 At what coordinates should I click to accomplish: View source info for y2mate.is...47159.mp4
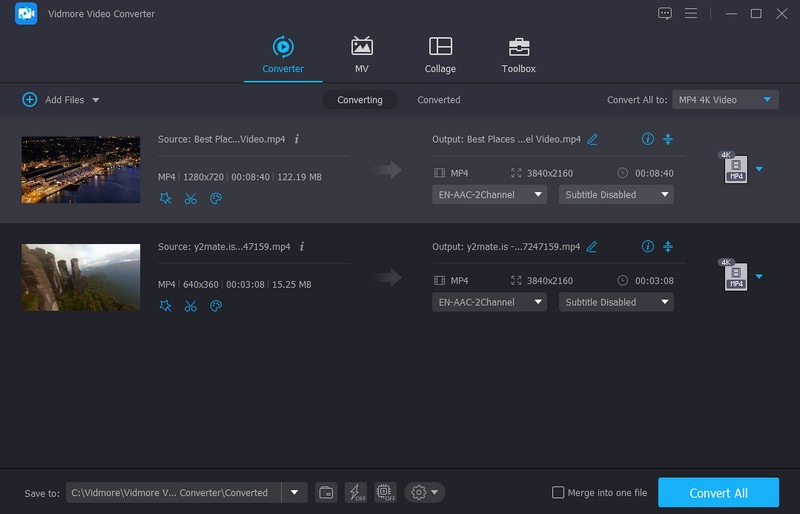[302, 247]
